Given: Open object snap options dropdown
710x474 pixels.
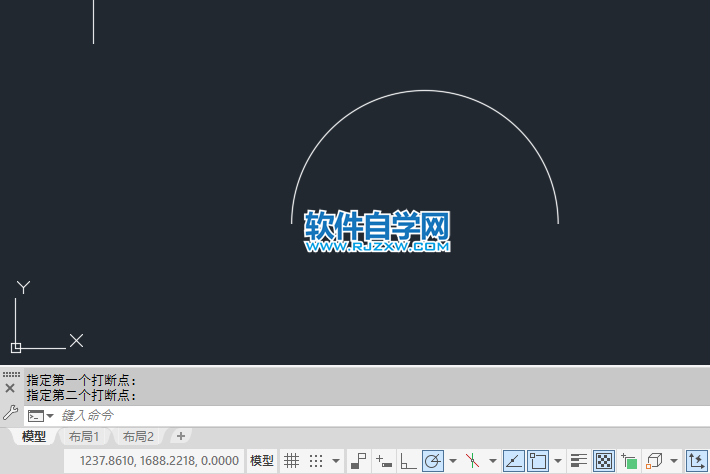Looking at the screenshot, I should point(558,461).
